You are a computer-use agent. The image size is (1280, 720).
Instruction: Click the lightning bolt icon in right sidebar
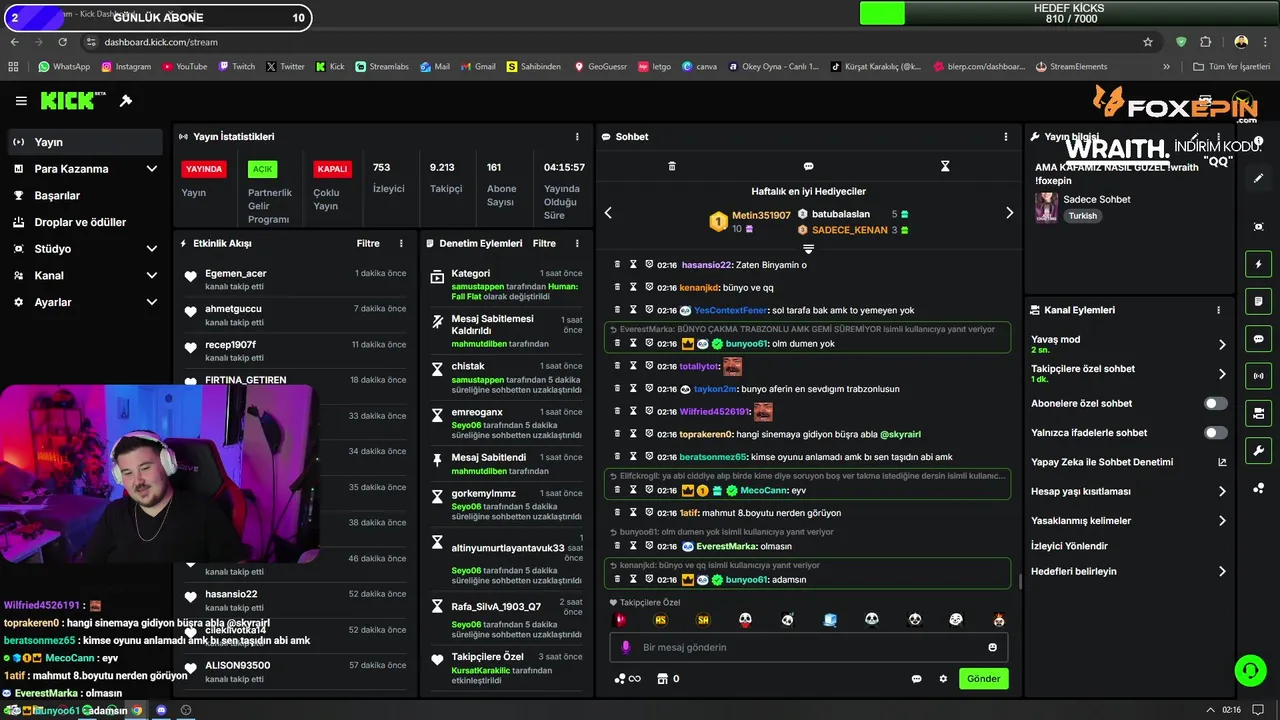click(1258, 264)
